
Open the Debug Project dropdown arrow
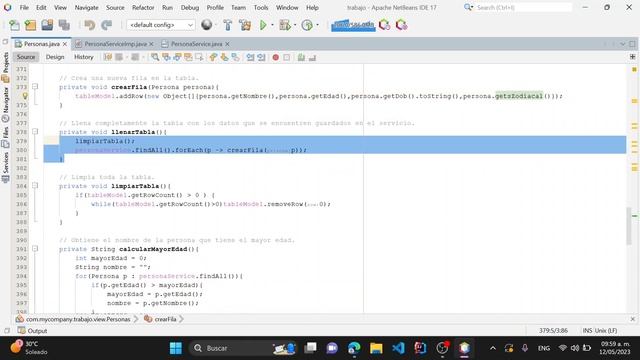tap(295, 25)
